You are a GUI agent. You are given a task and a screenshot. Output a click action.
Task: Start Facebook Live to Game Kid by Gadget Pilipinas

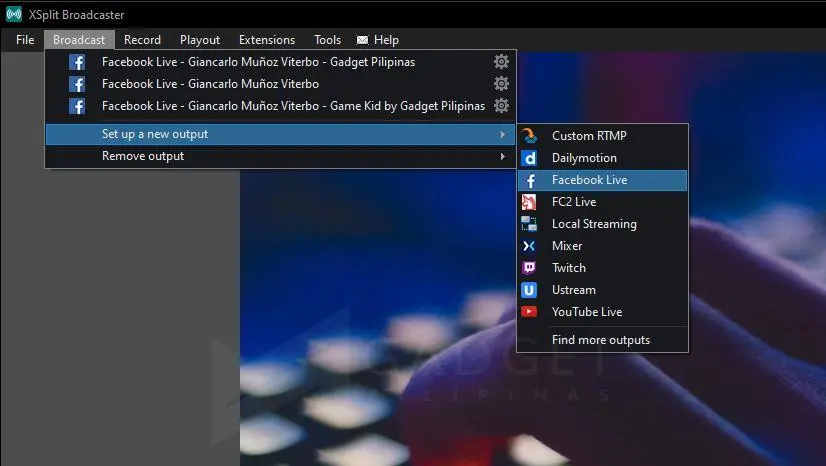point(293,106)
